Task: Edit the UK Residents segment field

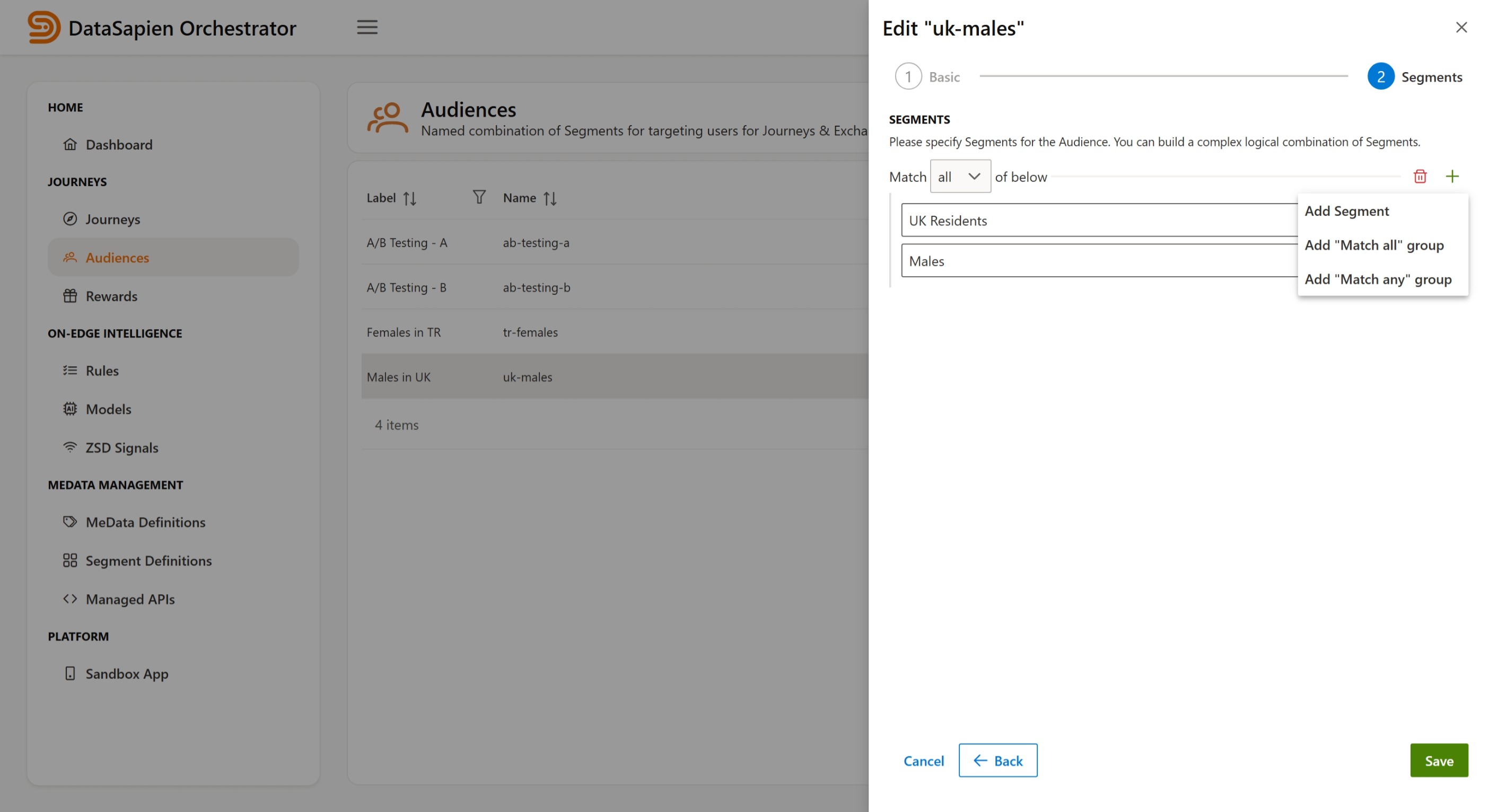Action: 1098,220
